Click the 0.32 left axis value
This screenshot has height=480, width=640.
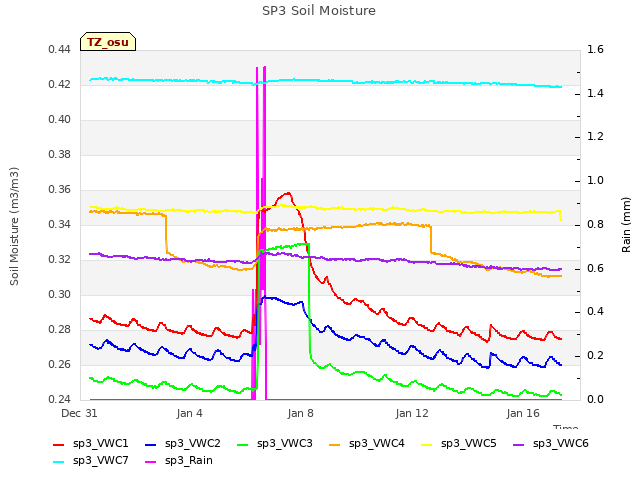(x=59, y=260)
